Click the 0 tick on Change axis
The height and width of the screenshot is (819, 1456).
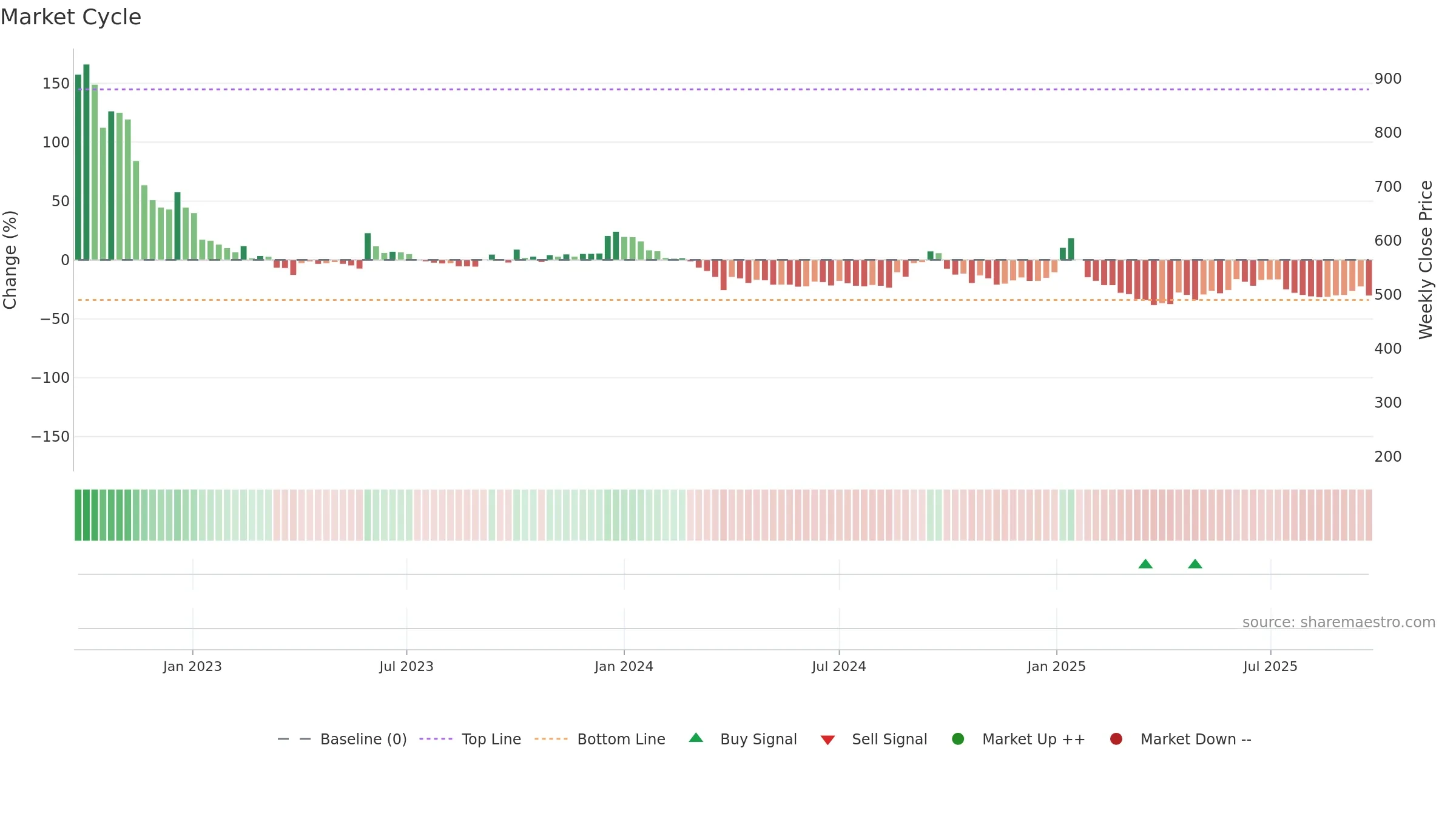pos(66,260)
